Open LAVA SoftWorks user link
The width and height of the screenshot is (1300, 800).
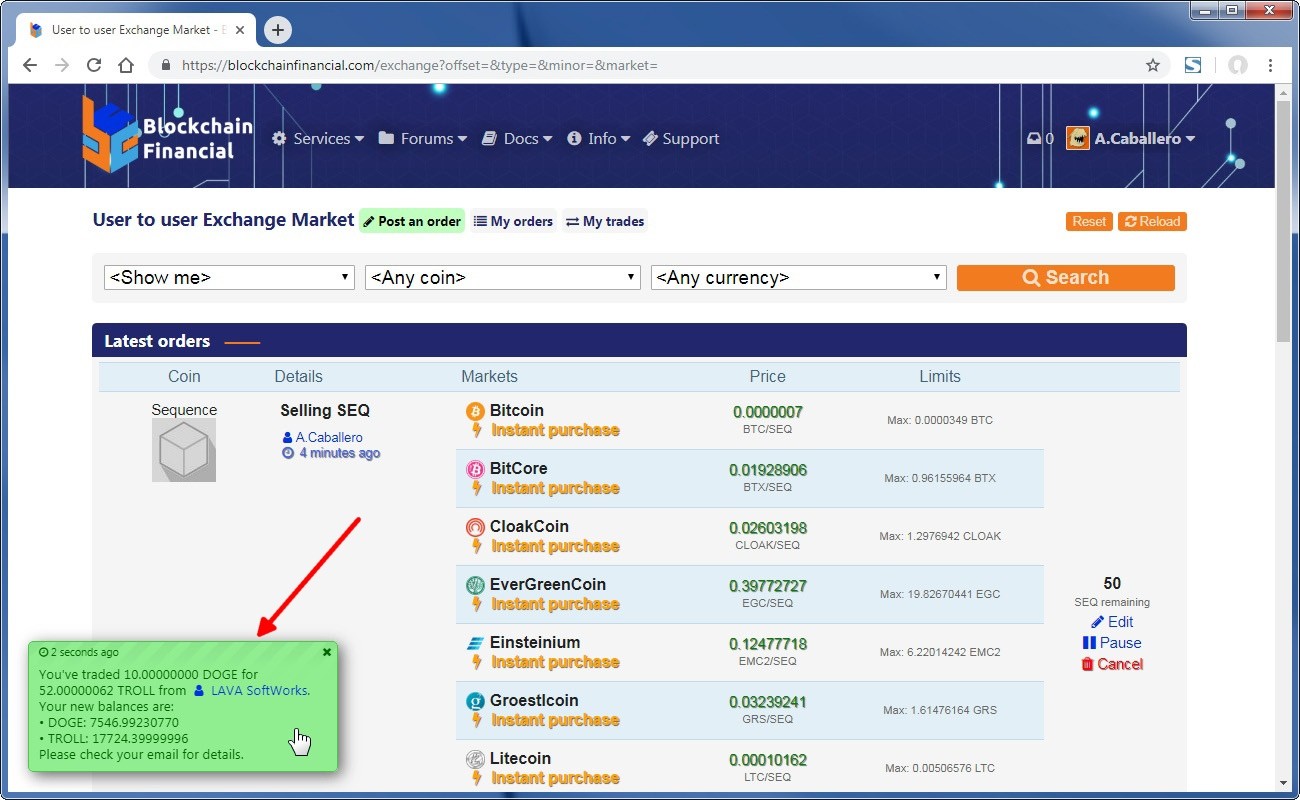pyautogui.click(x=258, y=690)
